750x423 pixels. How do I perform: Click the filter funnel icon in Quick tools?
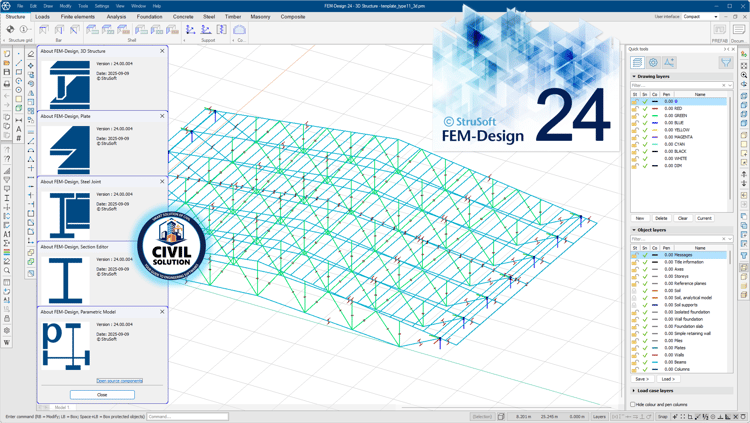click(x=726, y=63)
